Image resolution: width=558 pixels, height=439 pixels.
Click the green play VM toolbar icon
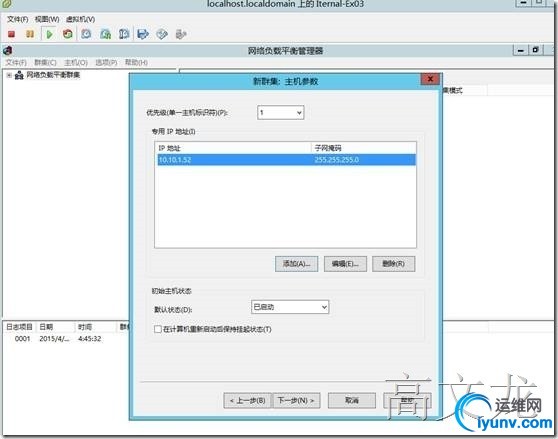point(49,34)
